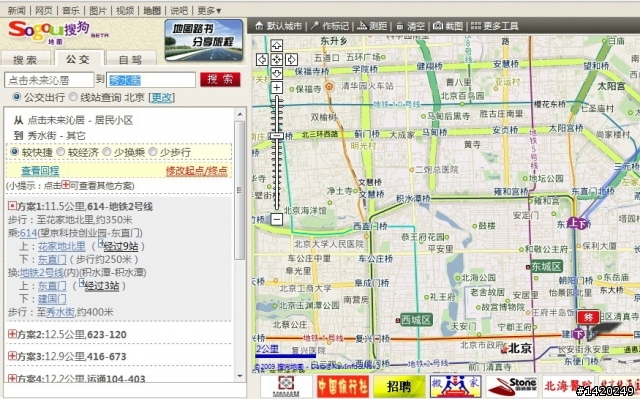Expand 经过3站 stop list
The height and width of the screenshot is (399, 640).
tap(82, 283)
